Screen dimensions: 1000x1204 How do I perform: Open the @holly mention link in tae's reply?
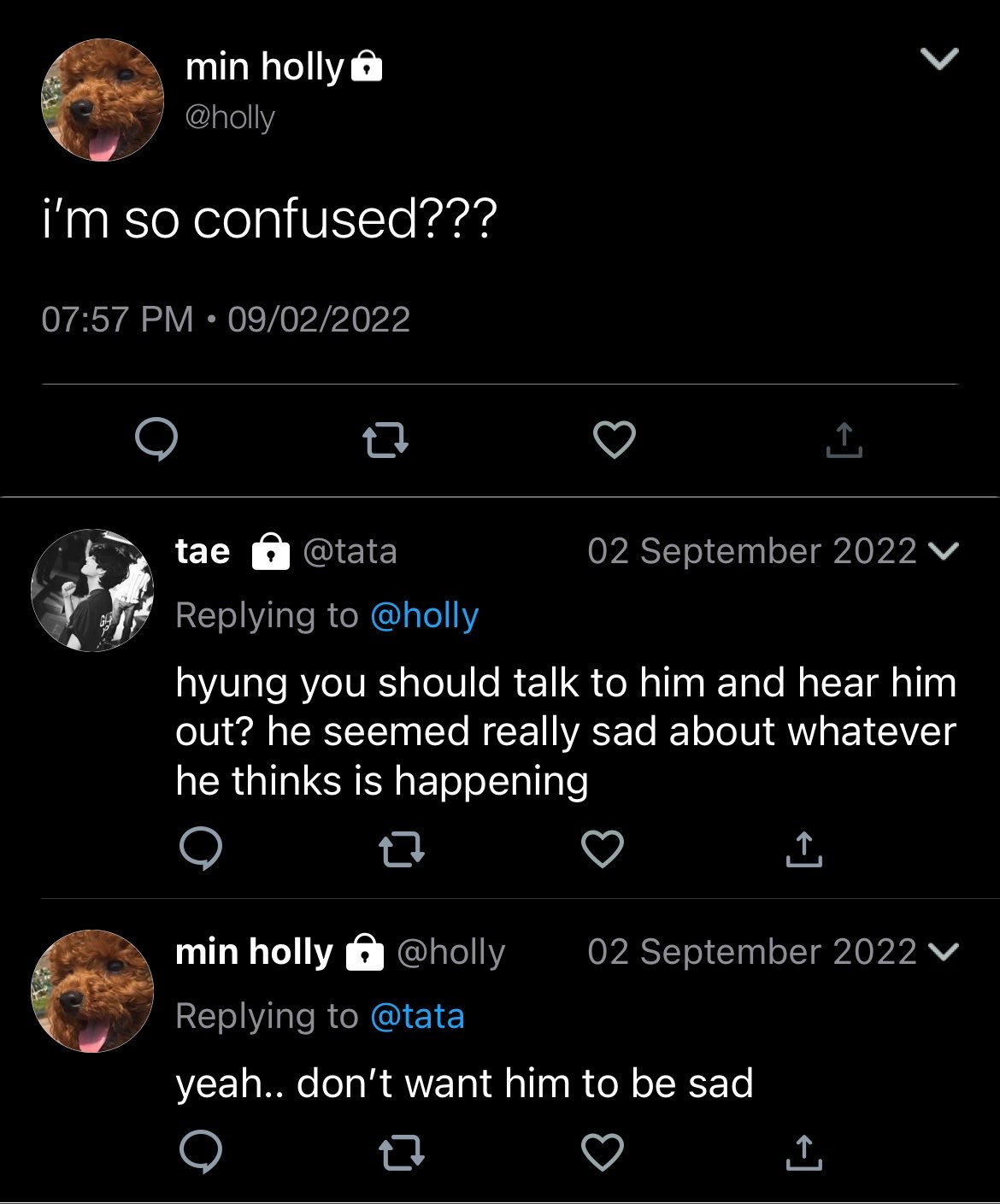[x=424, y=615]
